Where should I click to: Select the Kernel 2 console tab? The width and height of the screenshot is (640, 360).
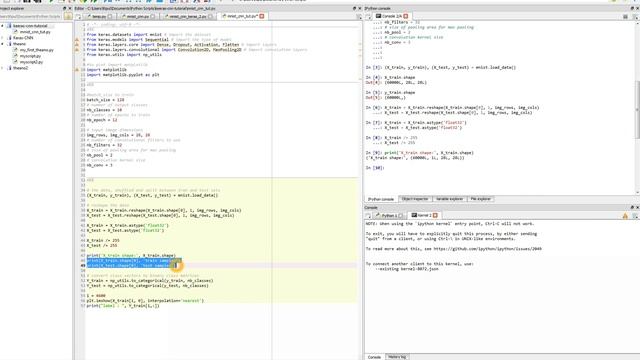[x=424, y=216]
